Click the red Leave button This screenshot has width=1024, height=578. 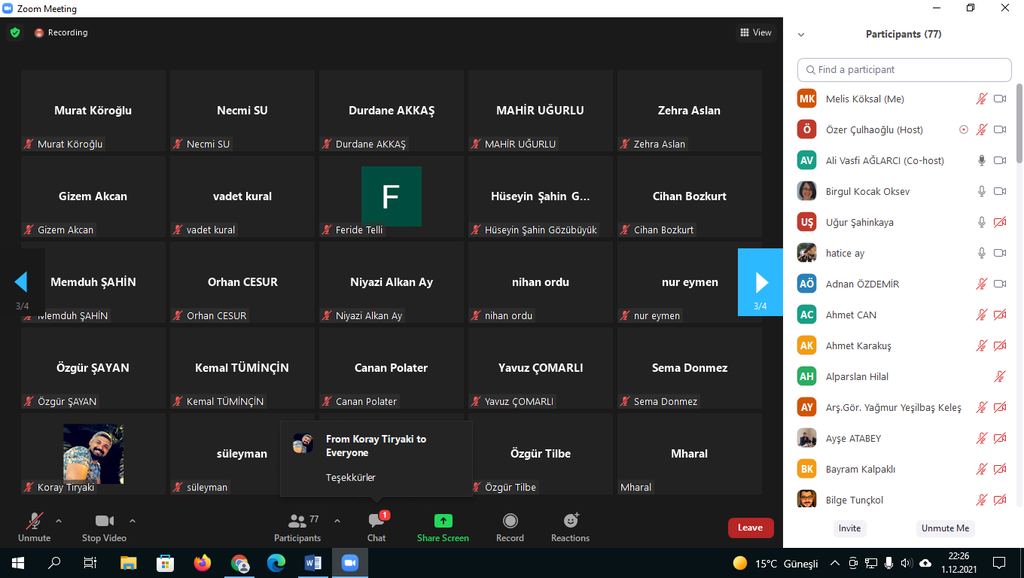click(x=750, y=528)
